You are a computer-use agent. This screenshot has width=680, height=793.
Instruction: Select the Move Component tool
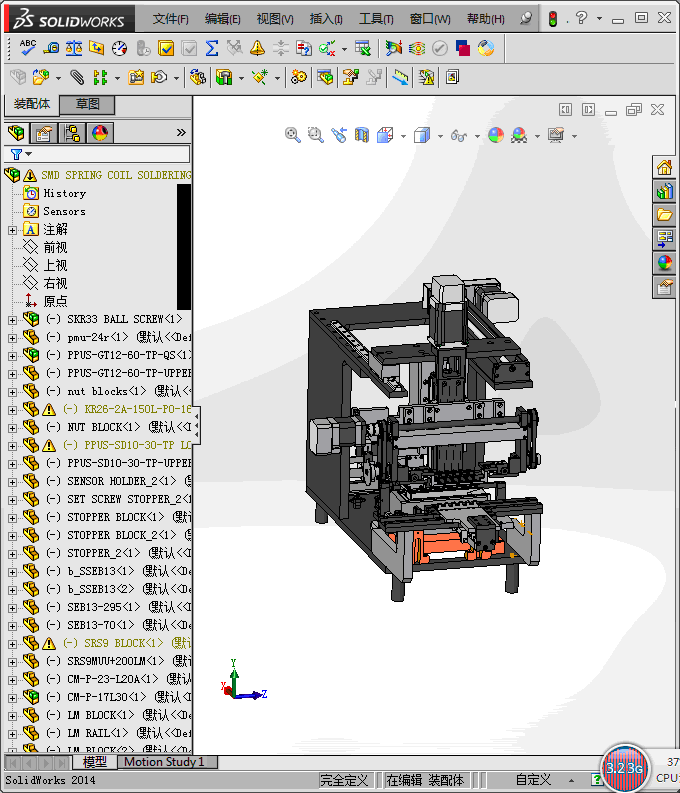click(159, 77)
